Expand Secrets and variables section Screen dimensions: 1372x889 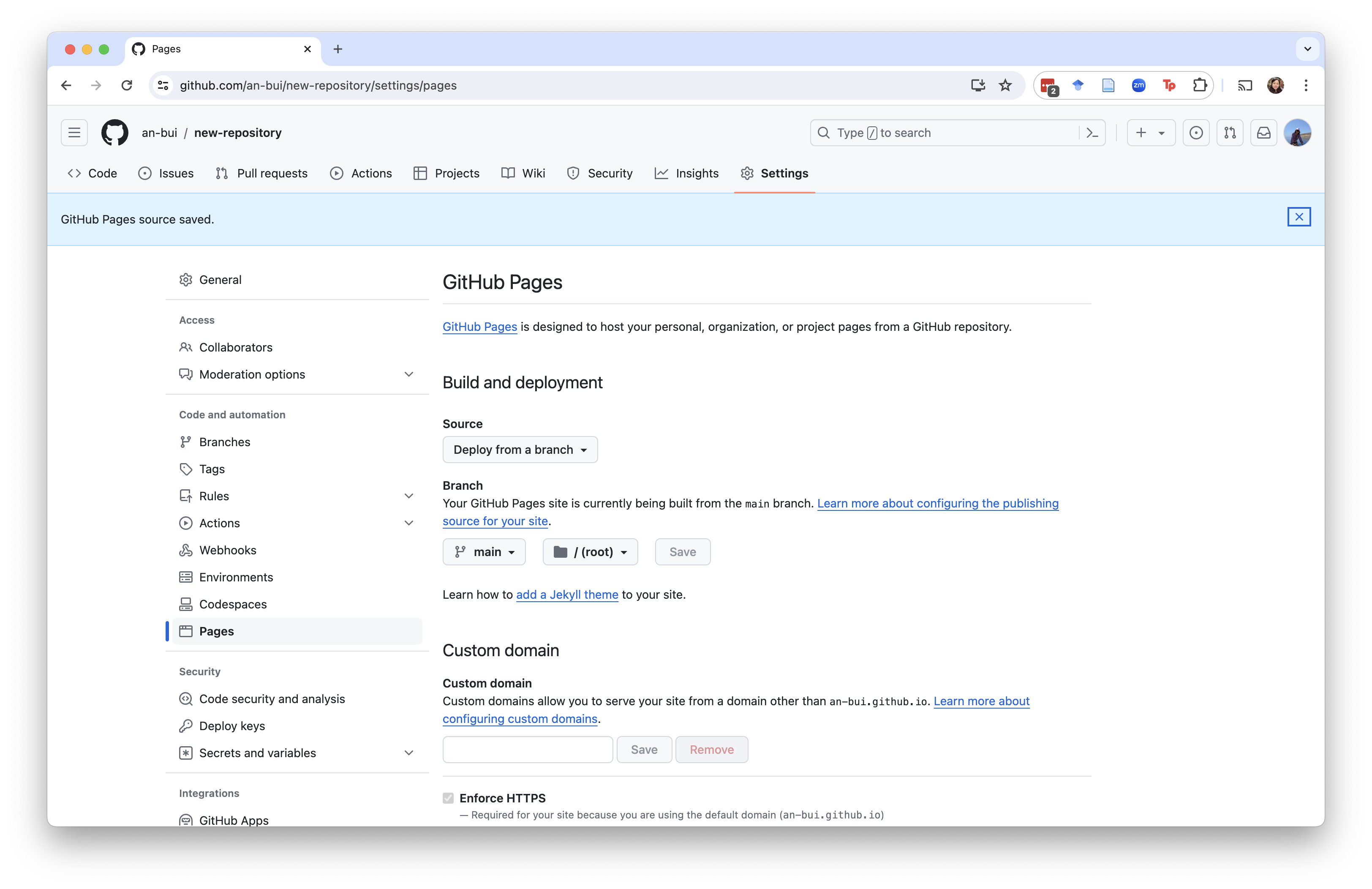(x=408, y=753)
